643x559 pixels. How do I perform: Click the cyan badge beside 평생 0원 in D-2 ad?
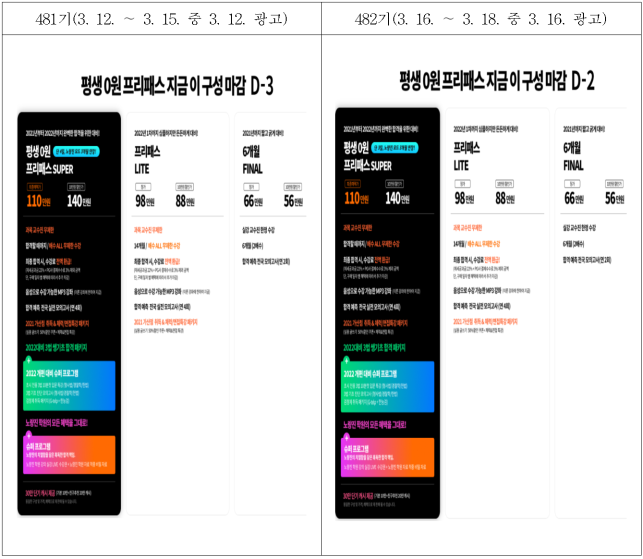[x=394, y=148]
